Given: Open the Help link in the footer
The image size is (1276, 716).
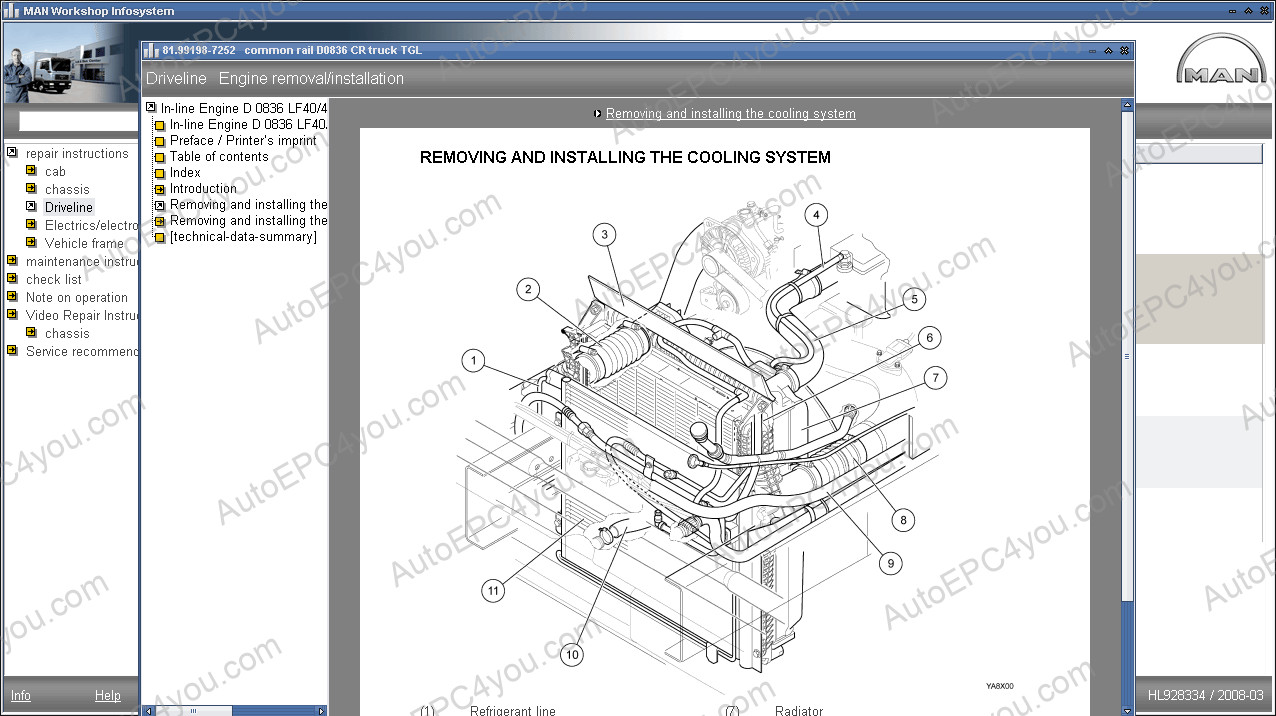Looking at the screenshot, I should 107,696.
